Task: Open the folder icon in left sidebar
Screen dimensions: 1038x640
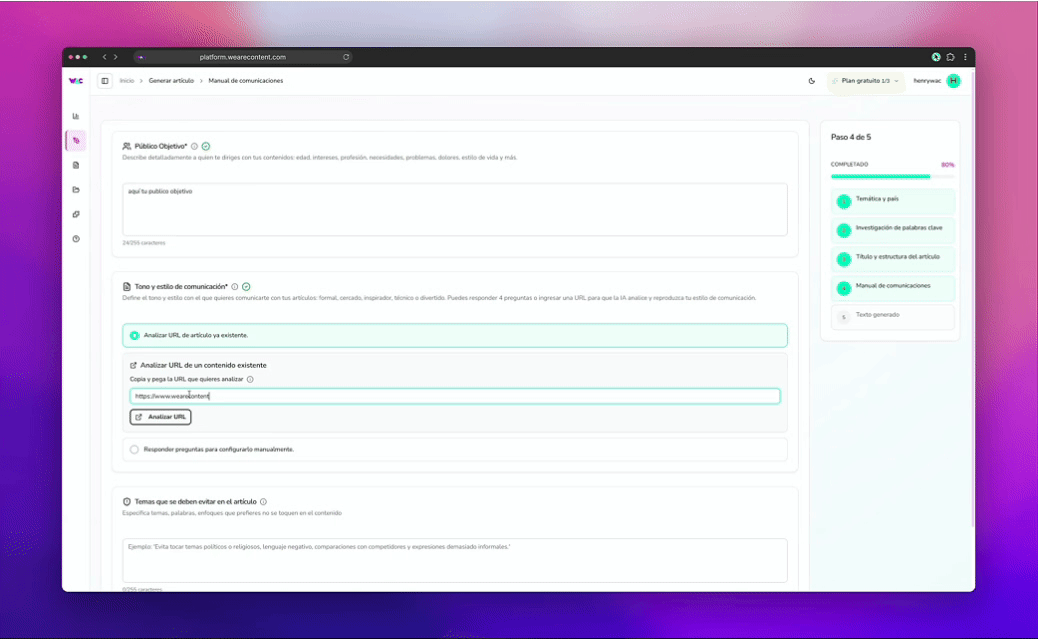Action: pyautogui.click(x=76, y=190)
